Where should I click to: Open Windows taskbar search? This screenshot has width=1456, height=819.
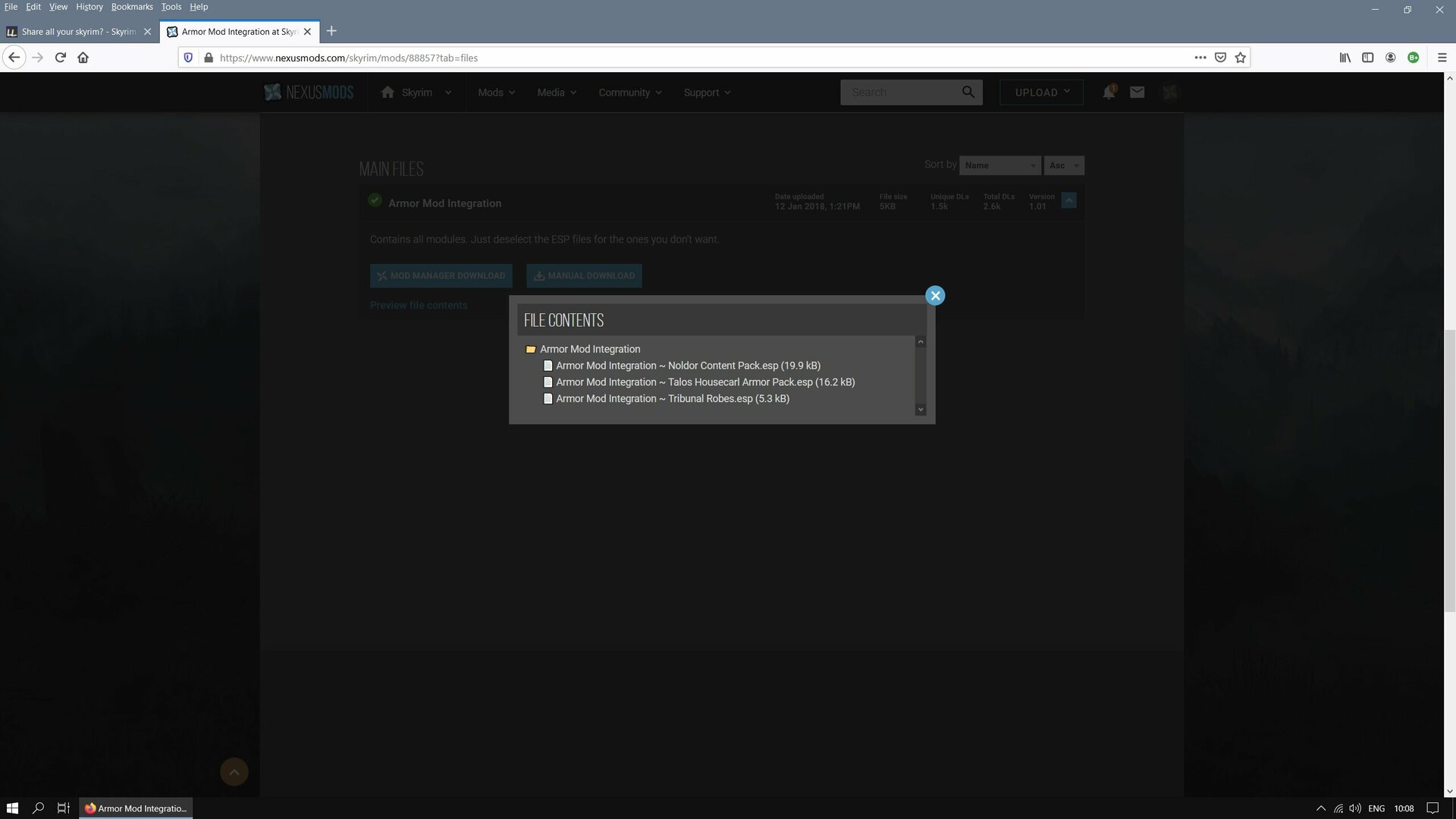[x=38, y=808]
